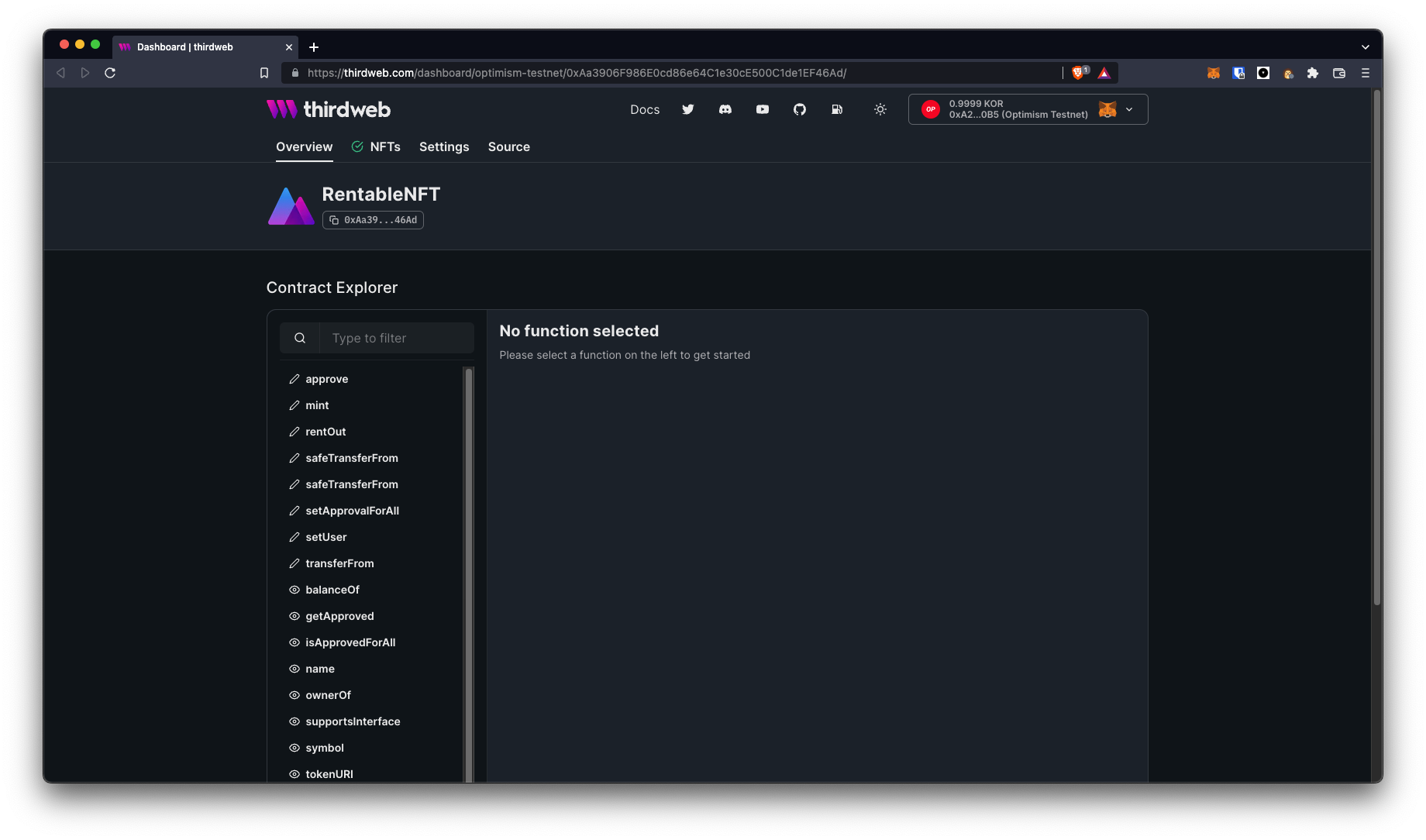The width and height of the screenshot is (1426, 840).
Task: Open the Docs link
Action: click(645, 109)
